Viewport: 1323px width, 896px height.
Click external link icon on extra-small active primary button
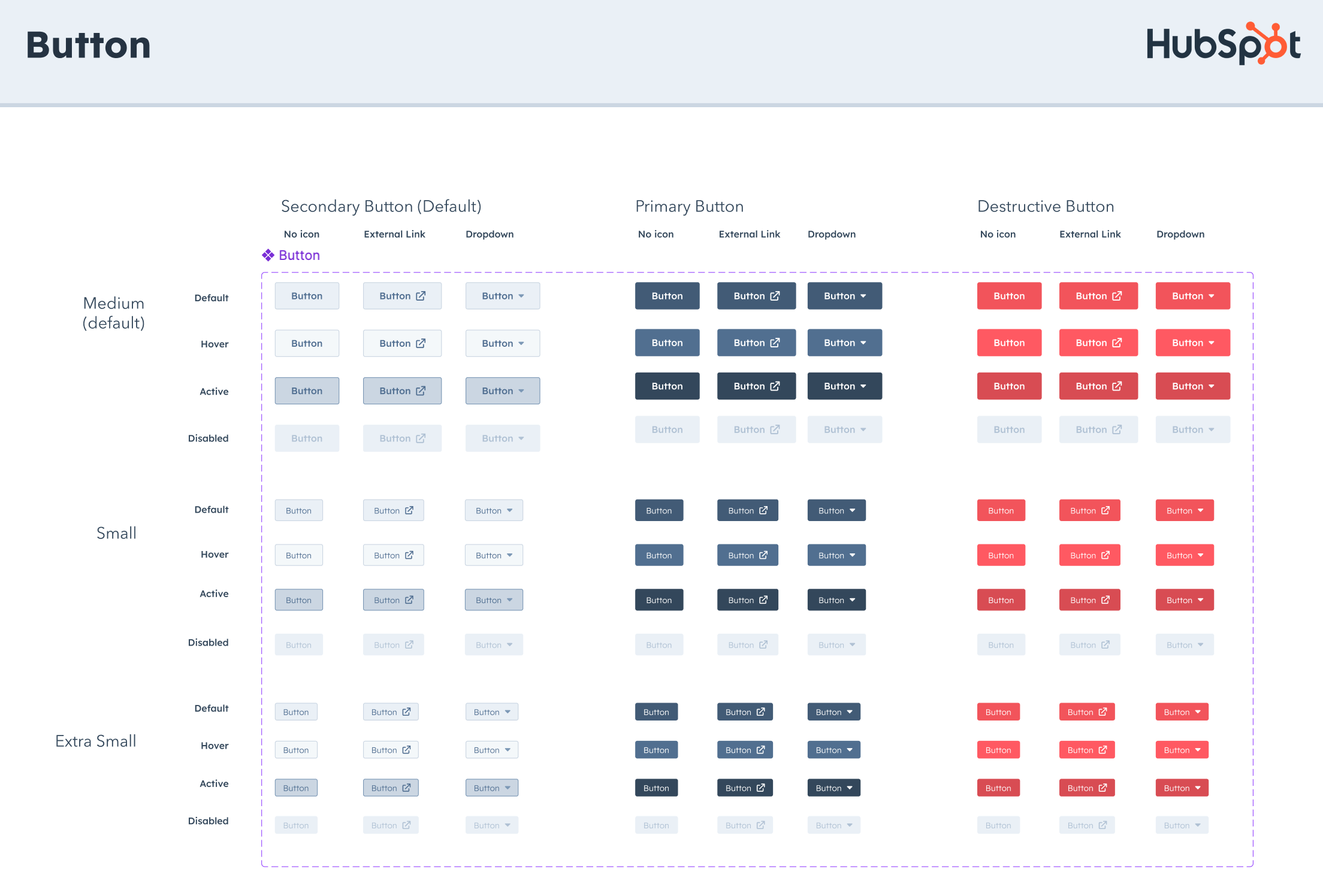tap(760, 788)
